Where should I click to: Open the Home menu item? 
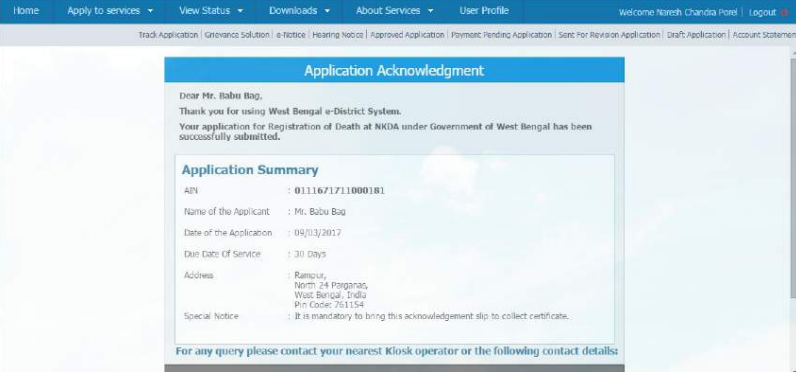coord(26,11)
